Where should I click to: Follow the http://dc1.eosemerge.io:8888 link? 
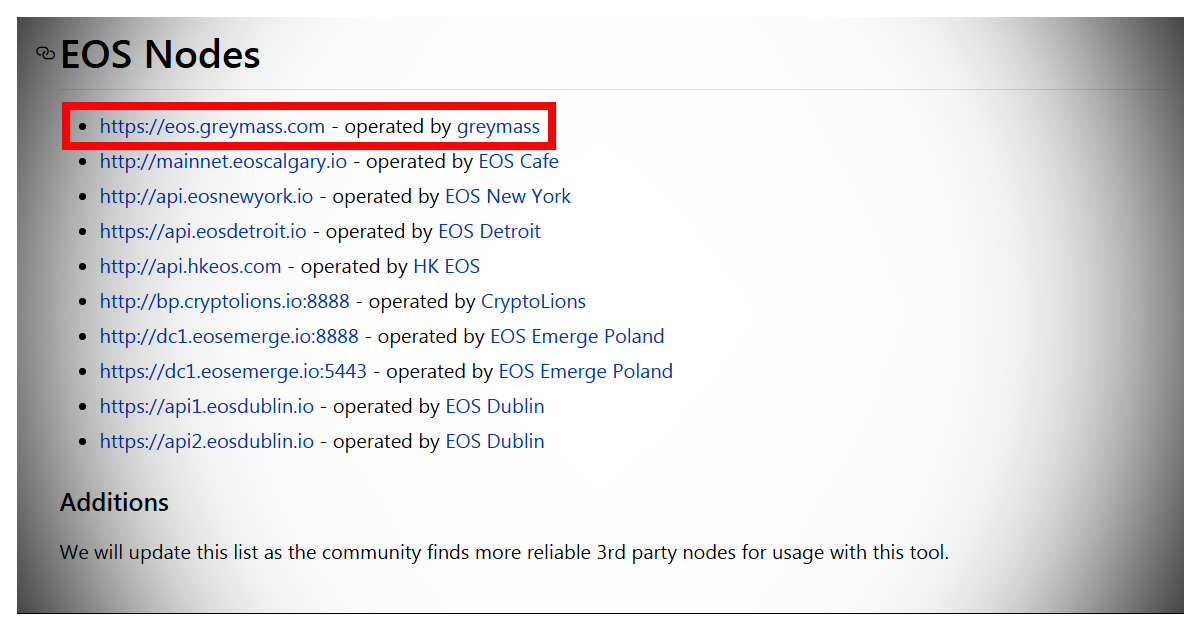pyautogui.click(x=229, y=337)
